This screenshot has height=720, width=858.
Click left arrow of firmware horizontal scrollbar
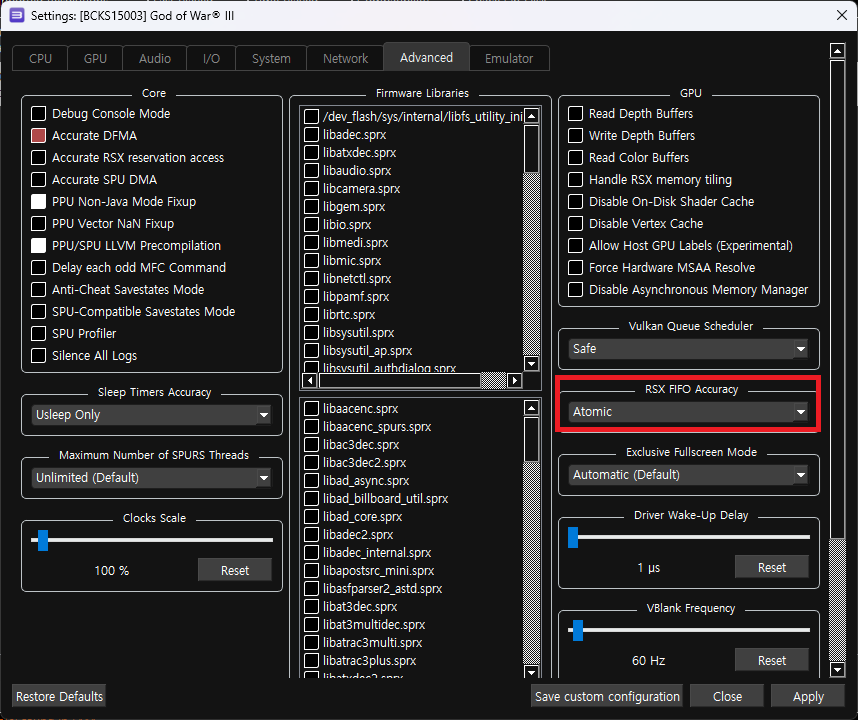click(310, 380)
